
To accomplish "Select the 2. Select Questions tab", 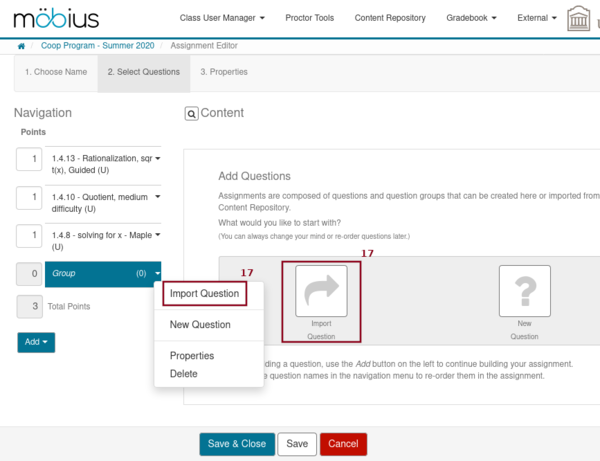I will [143, 72].
